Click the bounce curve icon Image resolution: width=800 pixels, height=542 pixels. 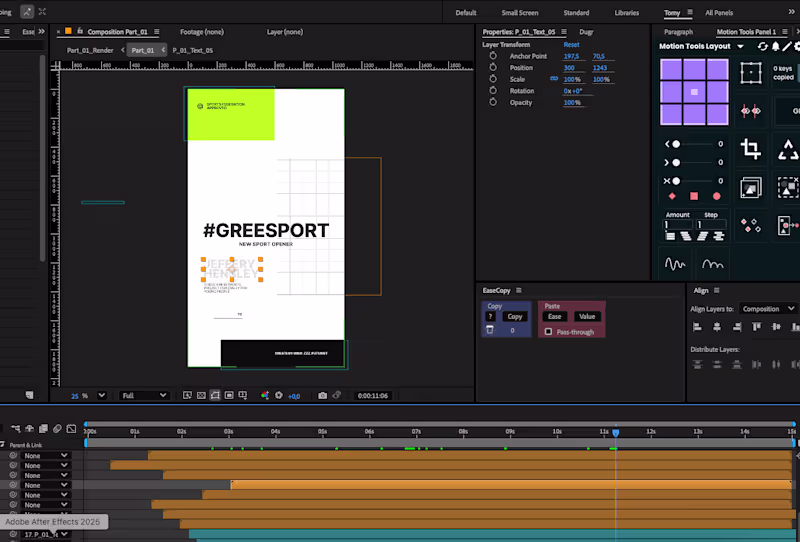pos(713,264)
